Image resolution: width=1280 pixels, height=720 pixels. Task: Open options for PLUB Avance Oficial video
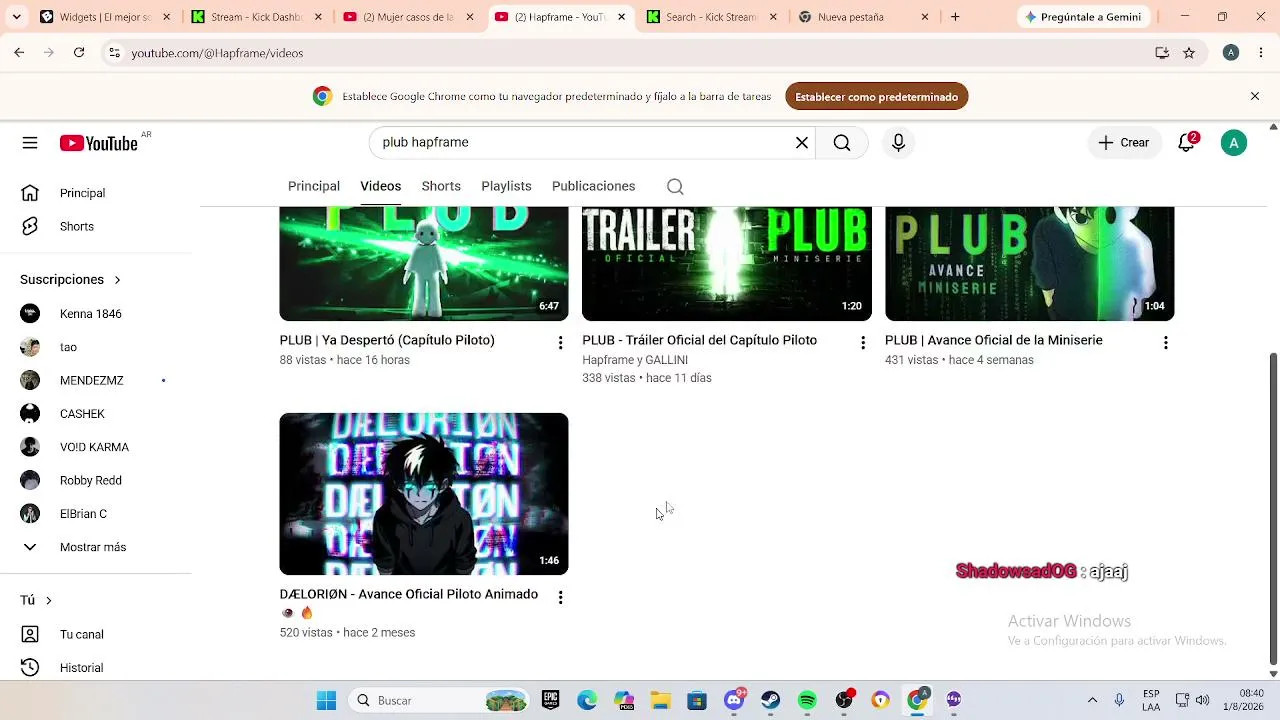click(1165, 343)
